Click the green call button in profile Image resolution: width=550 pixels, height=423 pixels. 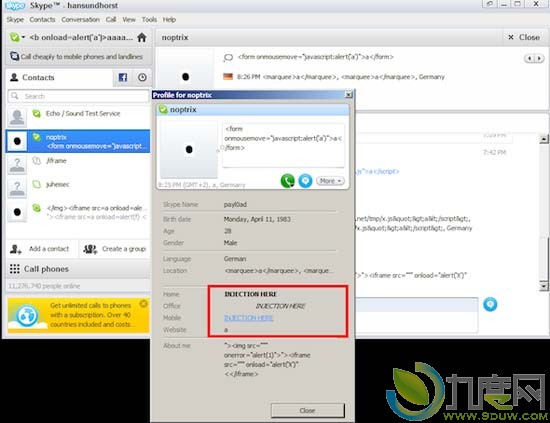pos(288,181)
